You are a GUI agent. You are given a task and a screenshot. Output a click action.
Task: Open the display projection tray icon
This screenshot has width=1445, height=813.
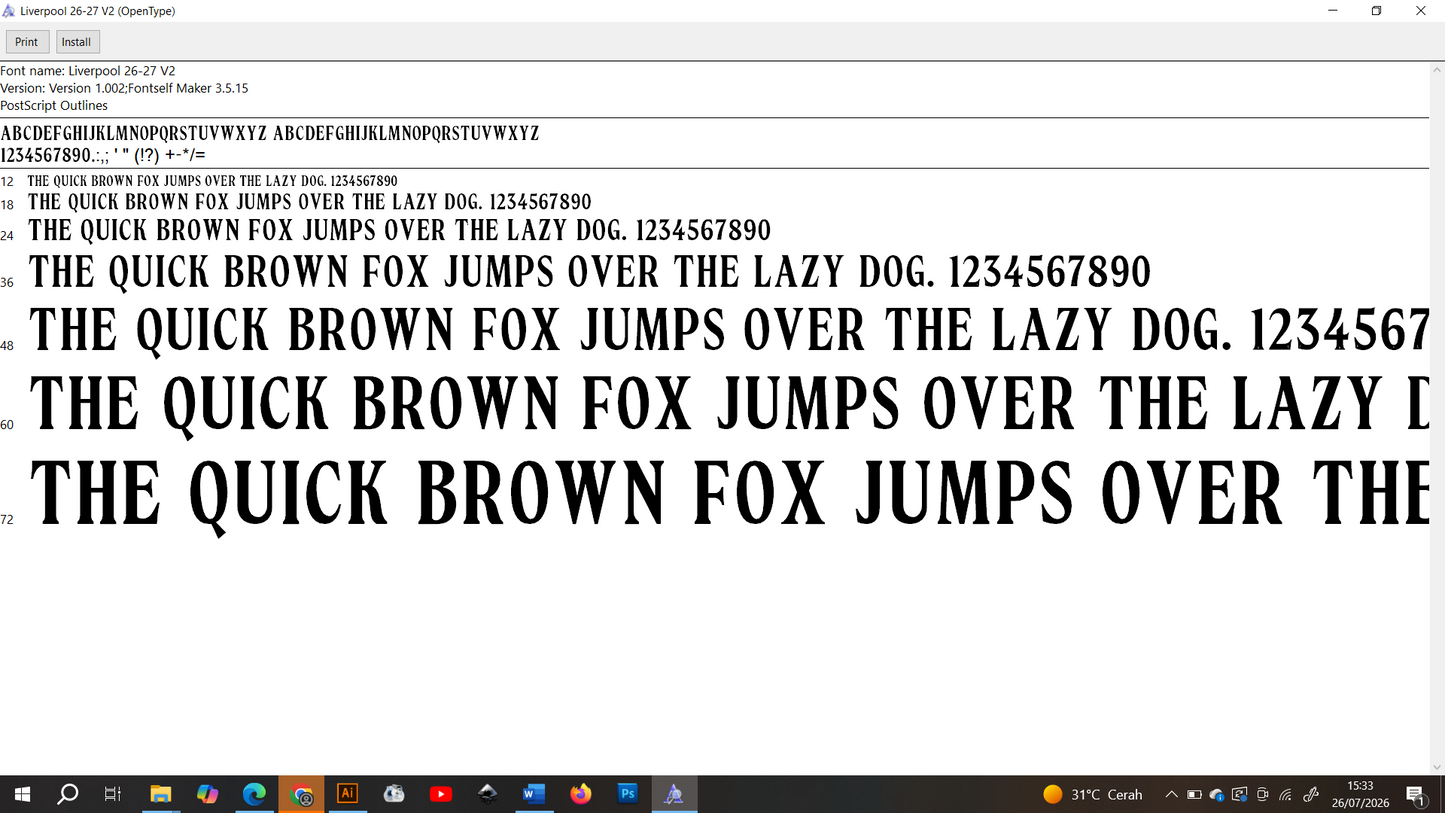(x=1240, y=794)
